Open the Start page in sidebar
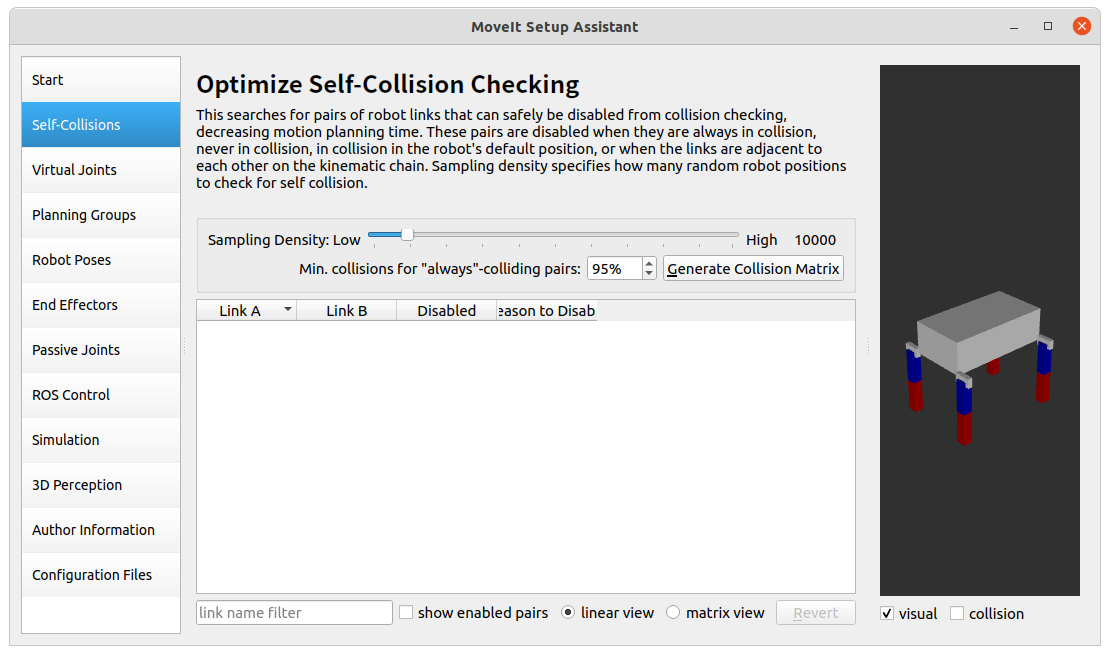 click(x=101, y=80)
